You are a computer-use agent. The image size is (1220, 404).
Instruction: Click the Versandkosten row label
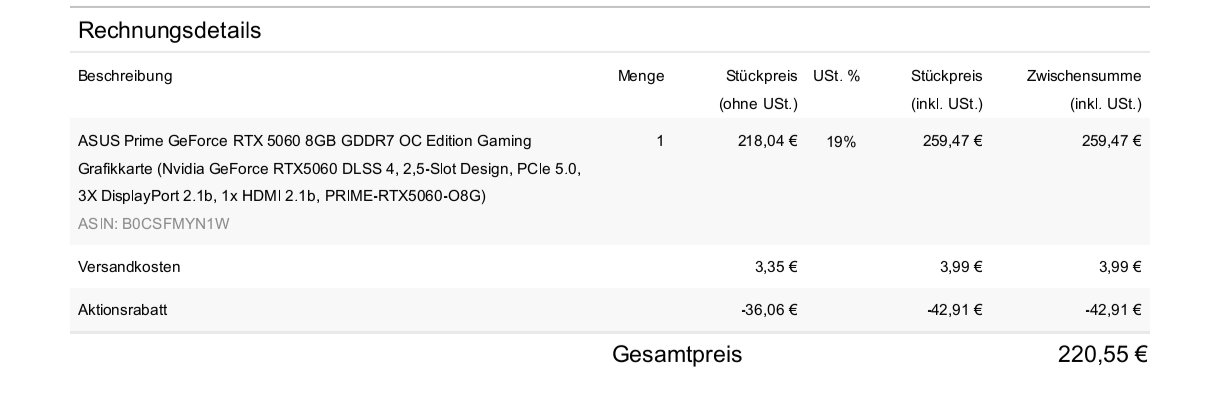pyautogui.click(x=129, y=267)
